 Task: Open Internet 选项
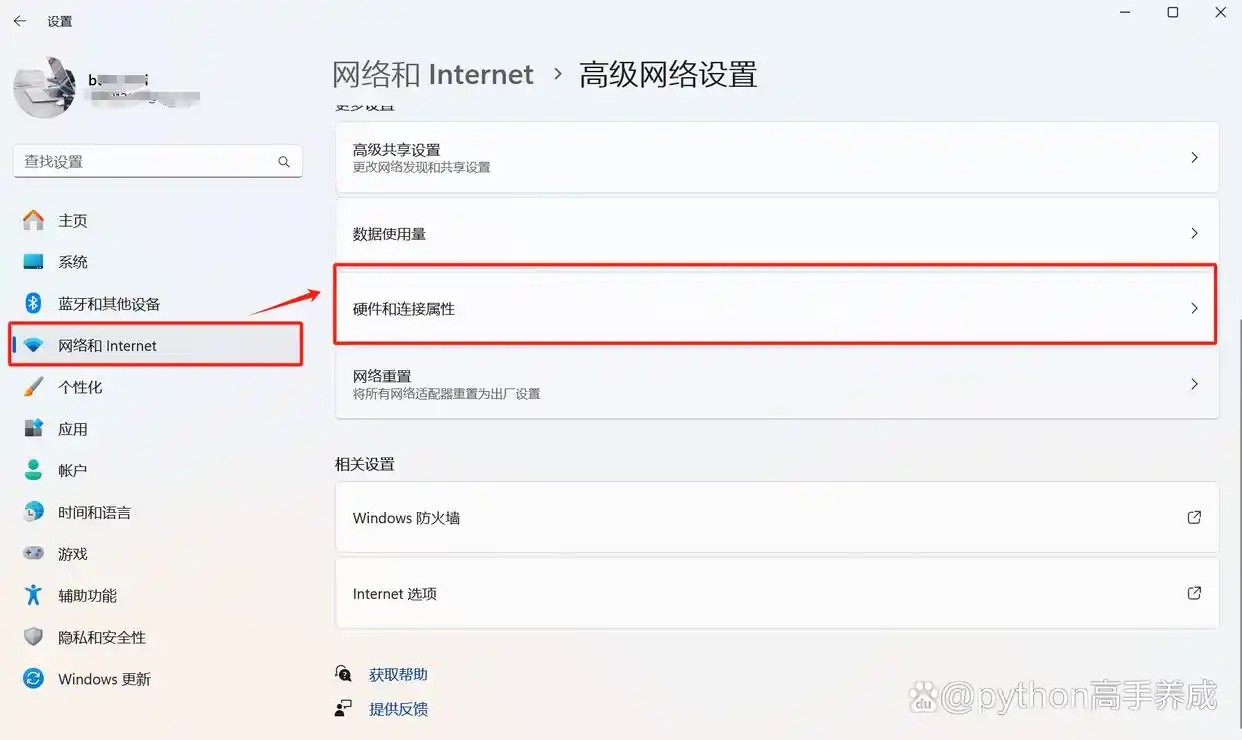778,593
